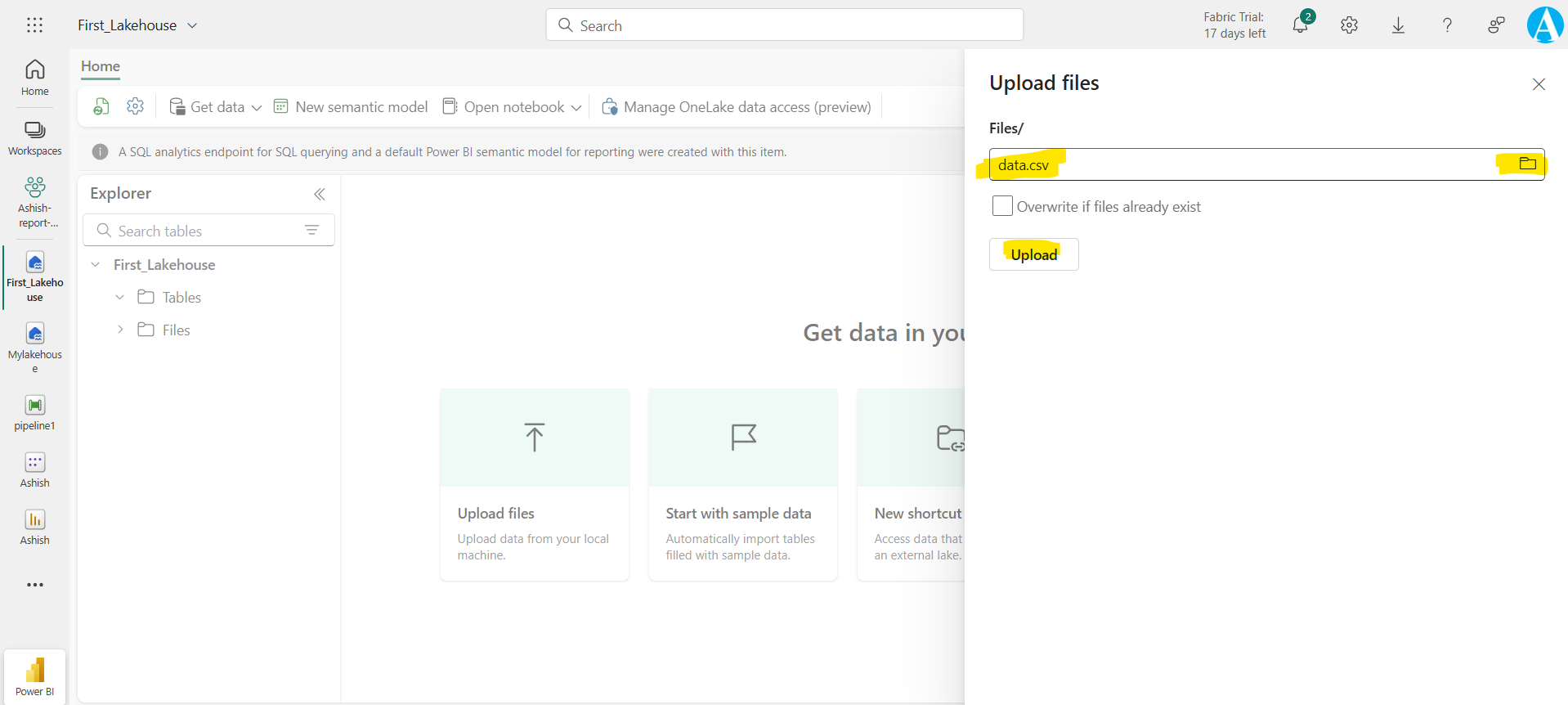Collapse the Tables folder node
Screen dimensions: 1568x705
[120, 297]
